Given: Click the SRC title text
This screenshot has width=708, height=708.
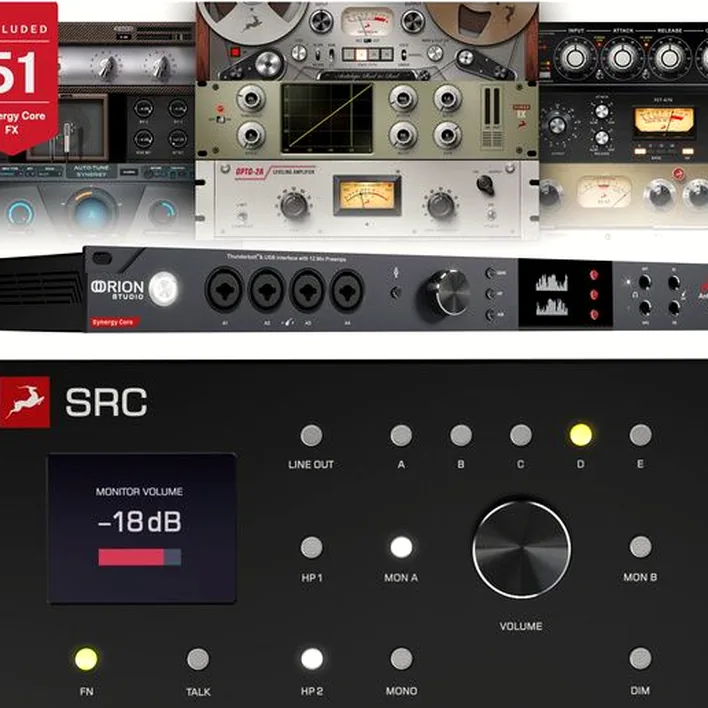Looking at the screenshot, I should 107,402.
